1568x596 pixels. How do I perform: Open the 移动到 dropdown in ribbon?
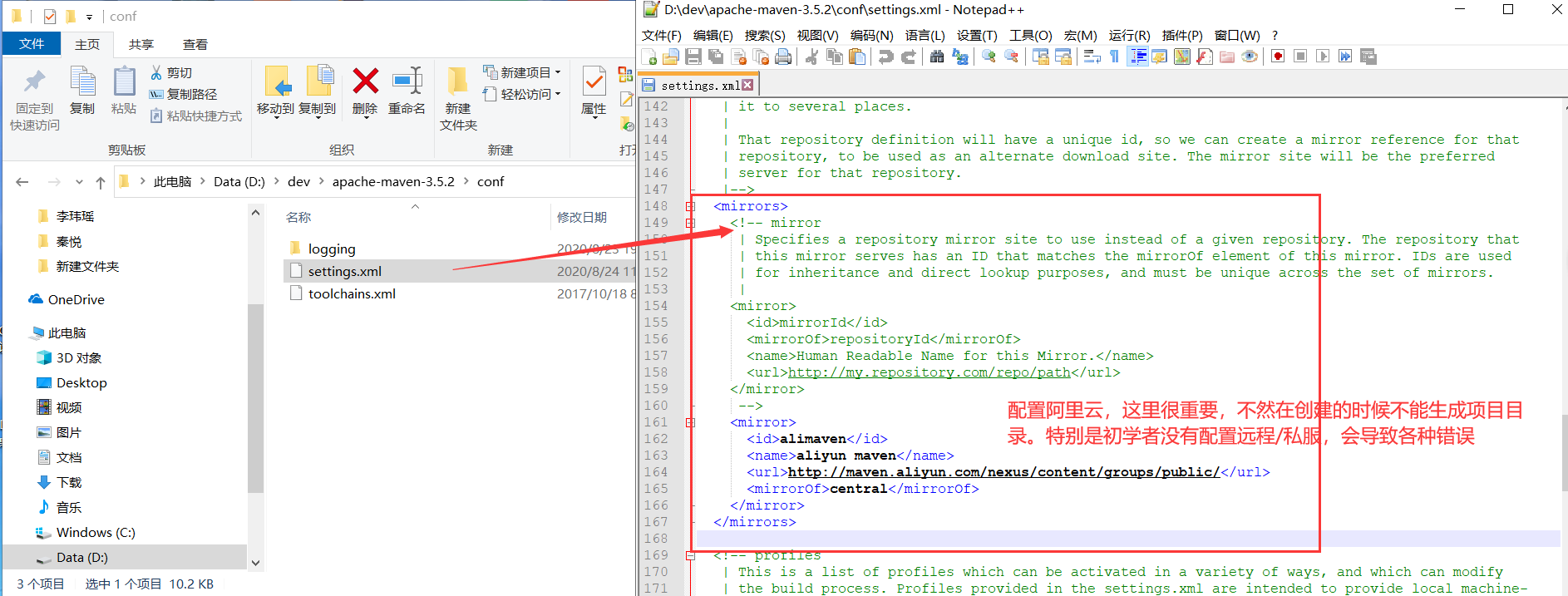coord(275,91)
